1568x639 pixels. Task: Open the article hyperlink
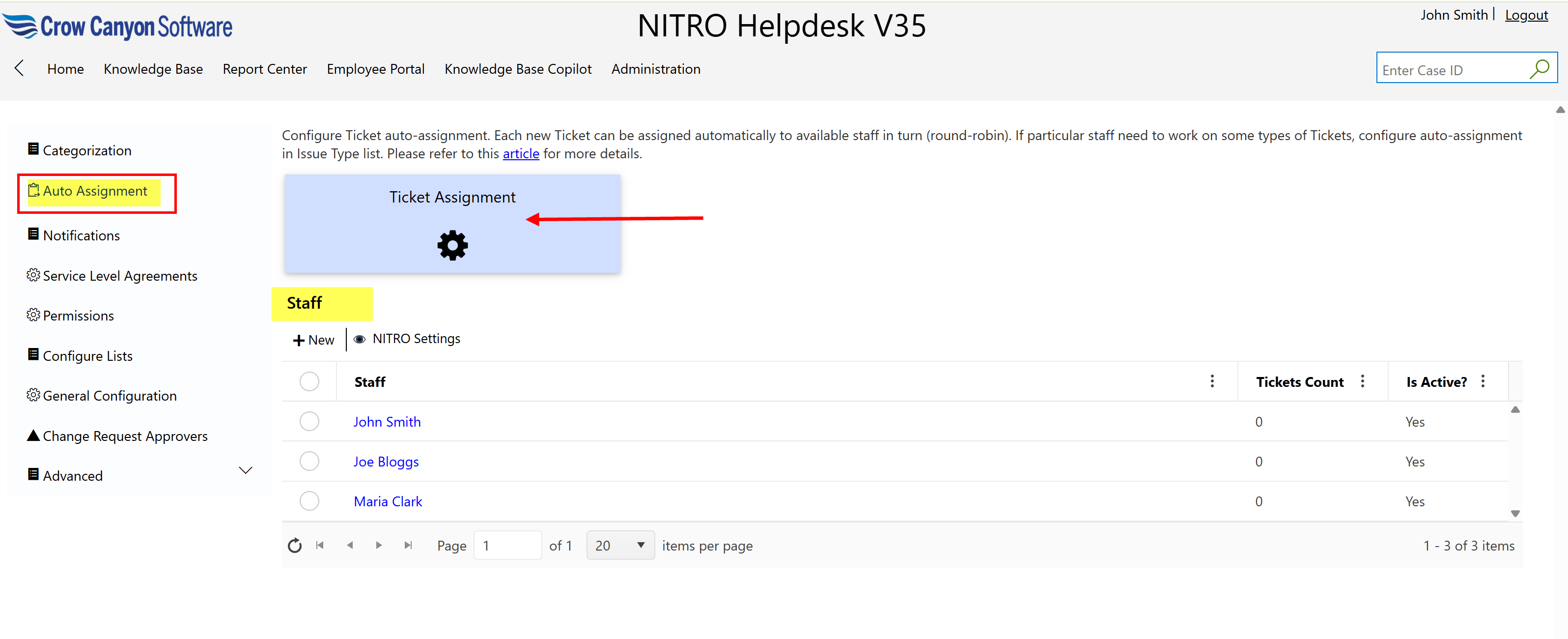[520, 153]
